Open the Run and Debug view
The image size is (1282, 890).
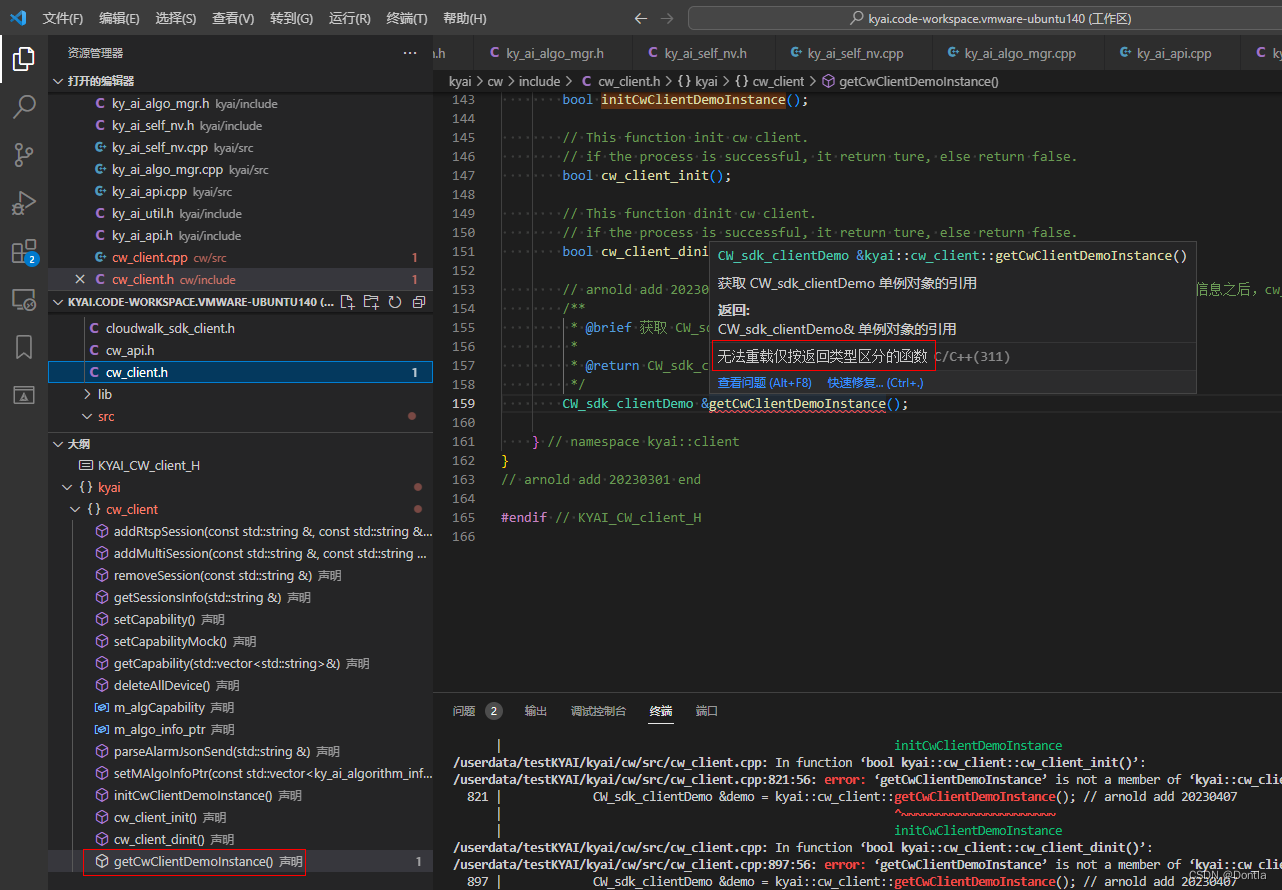[24, 203]
